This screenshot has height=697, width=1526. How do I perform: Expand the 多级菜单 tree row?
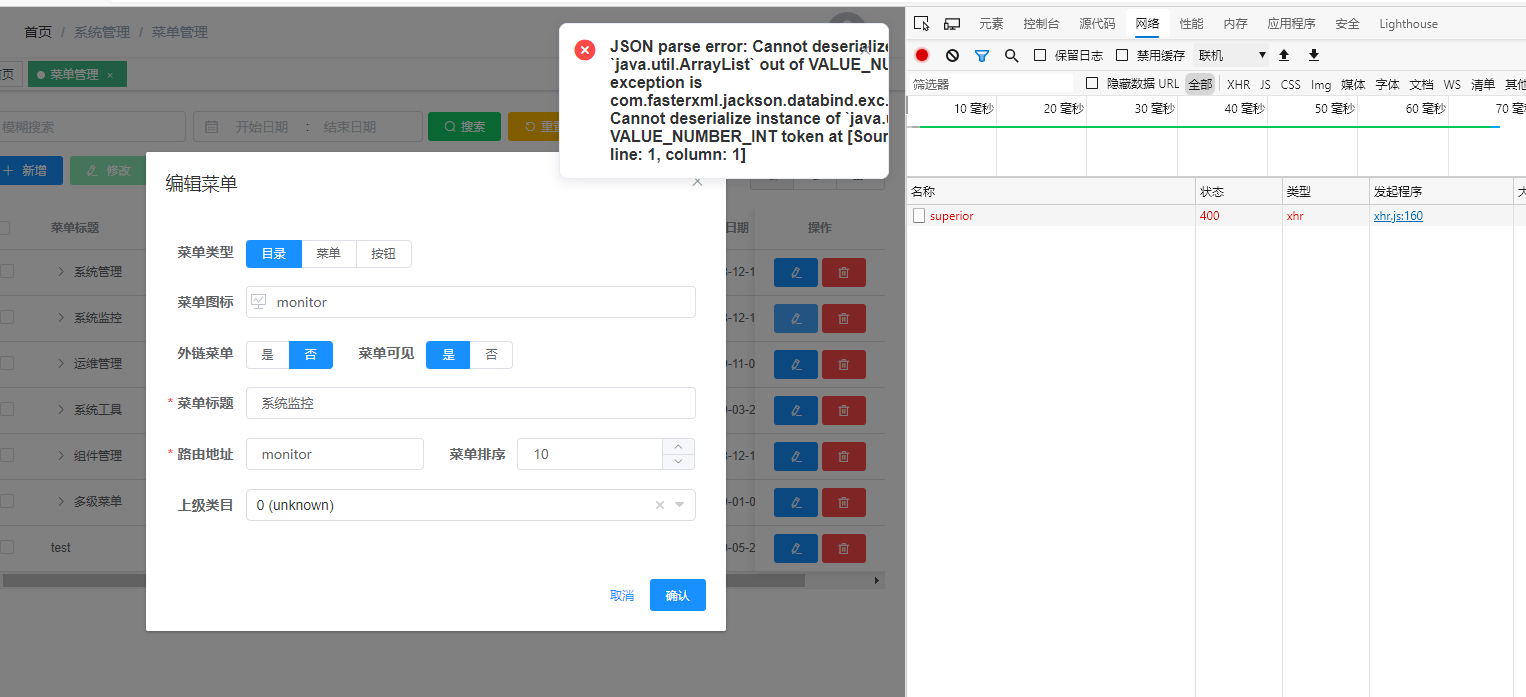pyautogui.click(x=60, y=501)
